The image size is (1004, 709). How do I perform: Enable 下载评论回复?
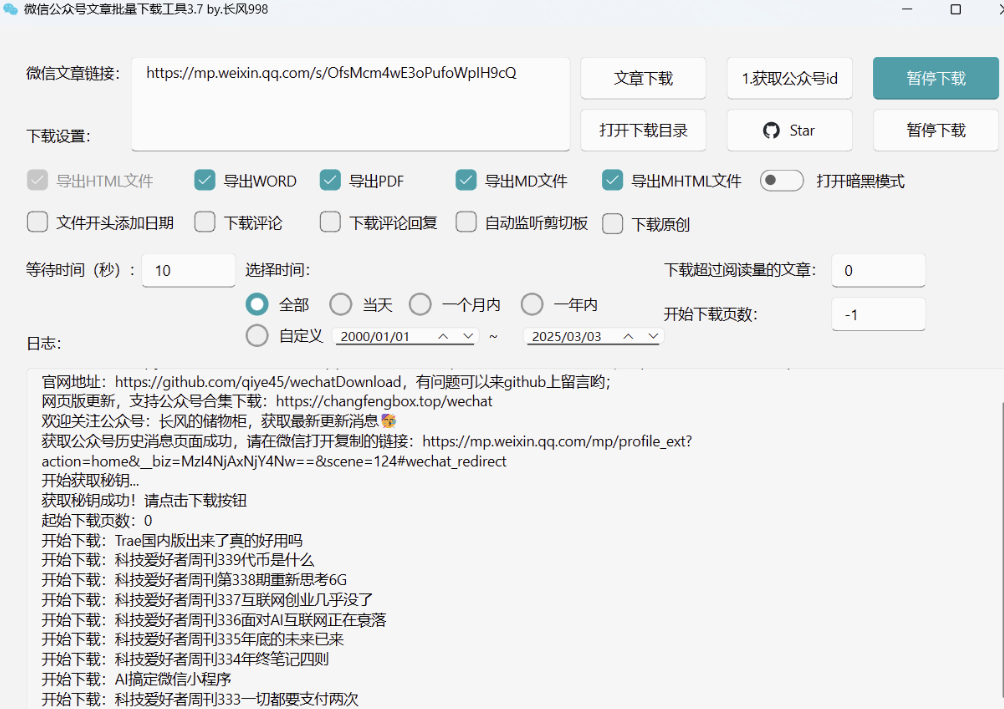pos(330,222)
